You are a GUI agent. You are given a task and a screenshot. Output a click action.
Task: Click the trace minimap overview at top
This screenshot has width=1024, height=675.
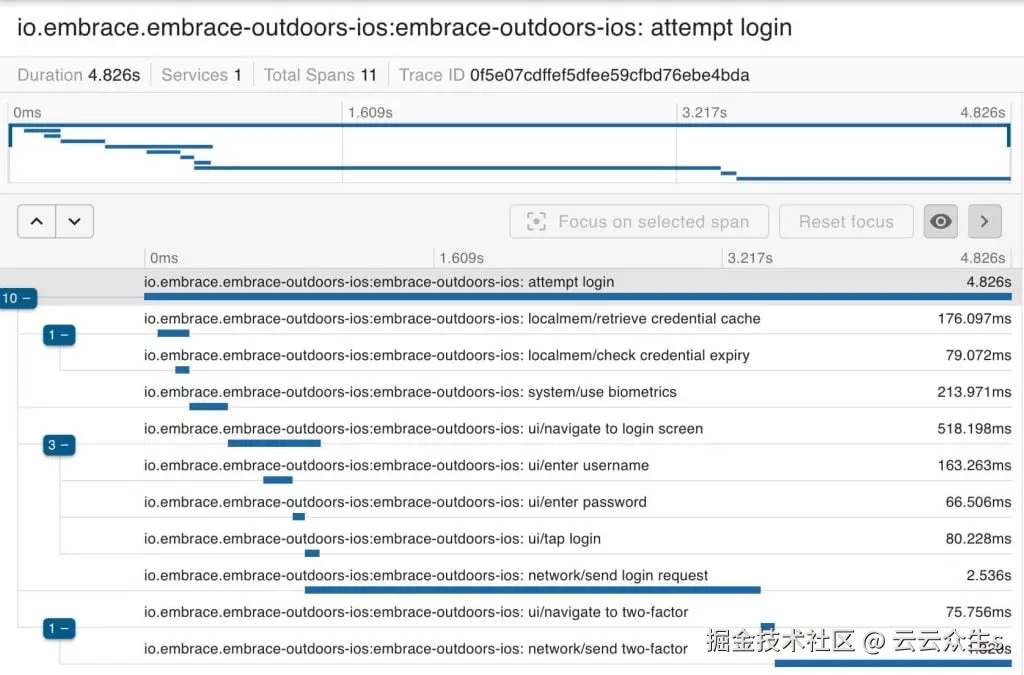(510, 152)
